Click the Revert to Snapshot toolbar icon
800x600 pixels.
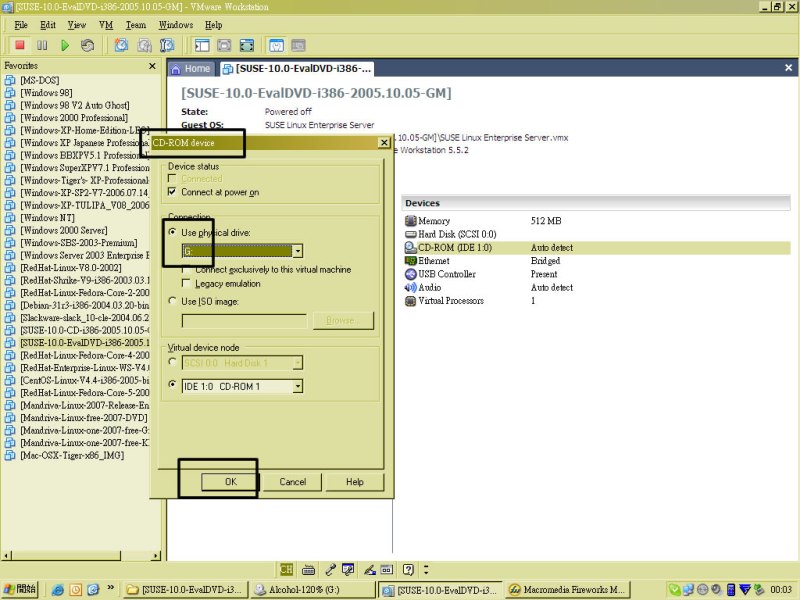[144, 45]
